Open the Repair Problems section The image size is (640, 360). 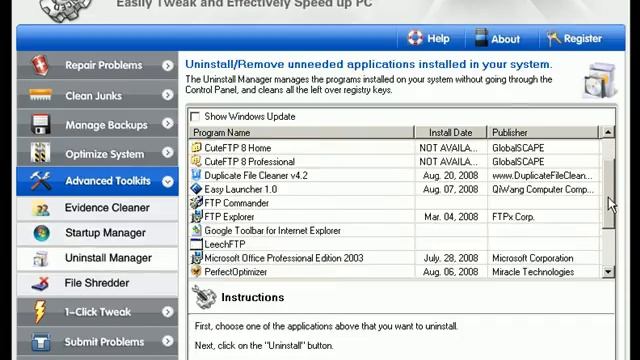98,65
